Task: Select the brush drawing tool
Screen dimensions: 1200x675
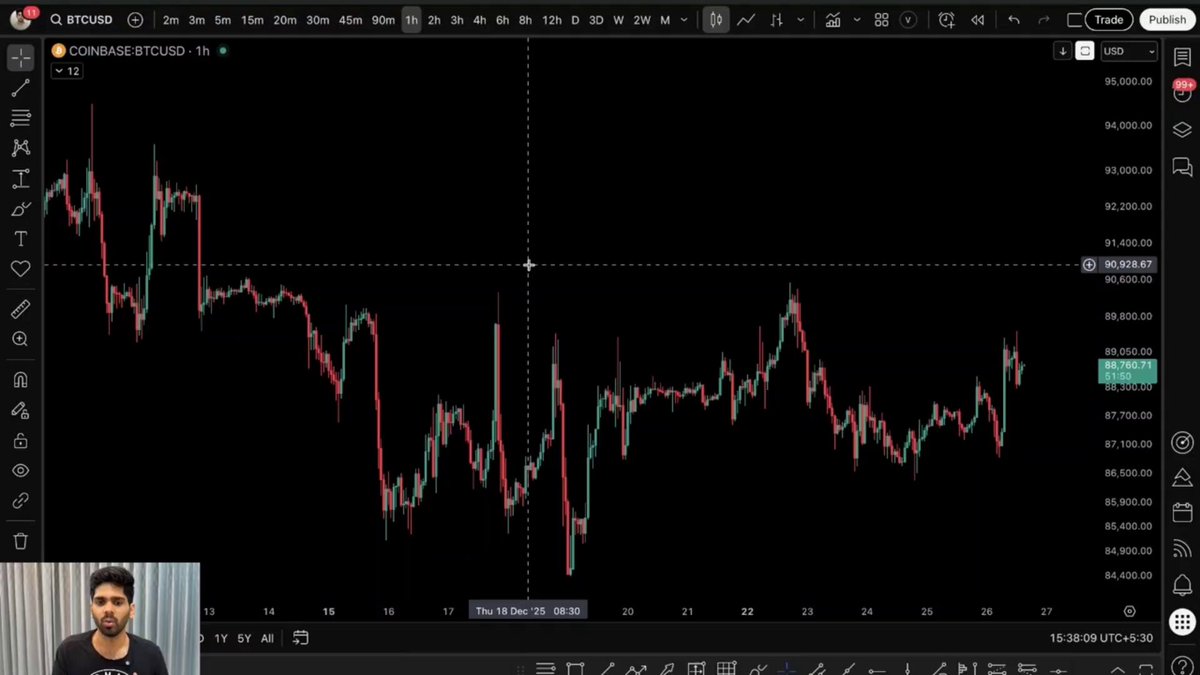Action: [20, 209]
